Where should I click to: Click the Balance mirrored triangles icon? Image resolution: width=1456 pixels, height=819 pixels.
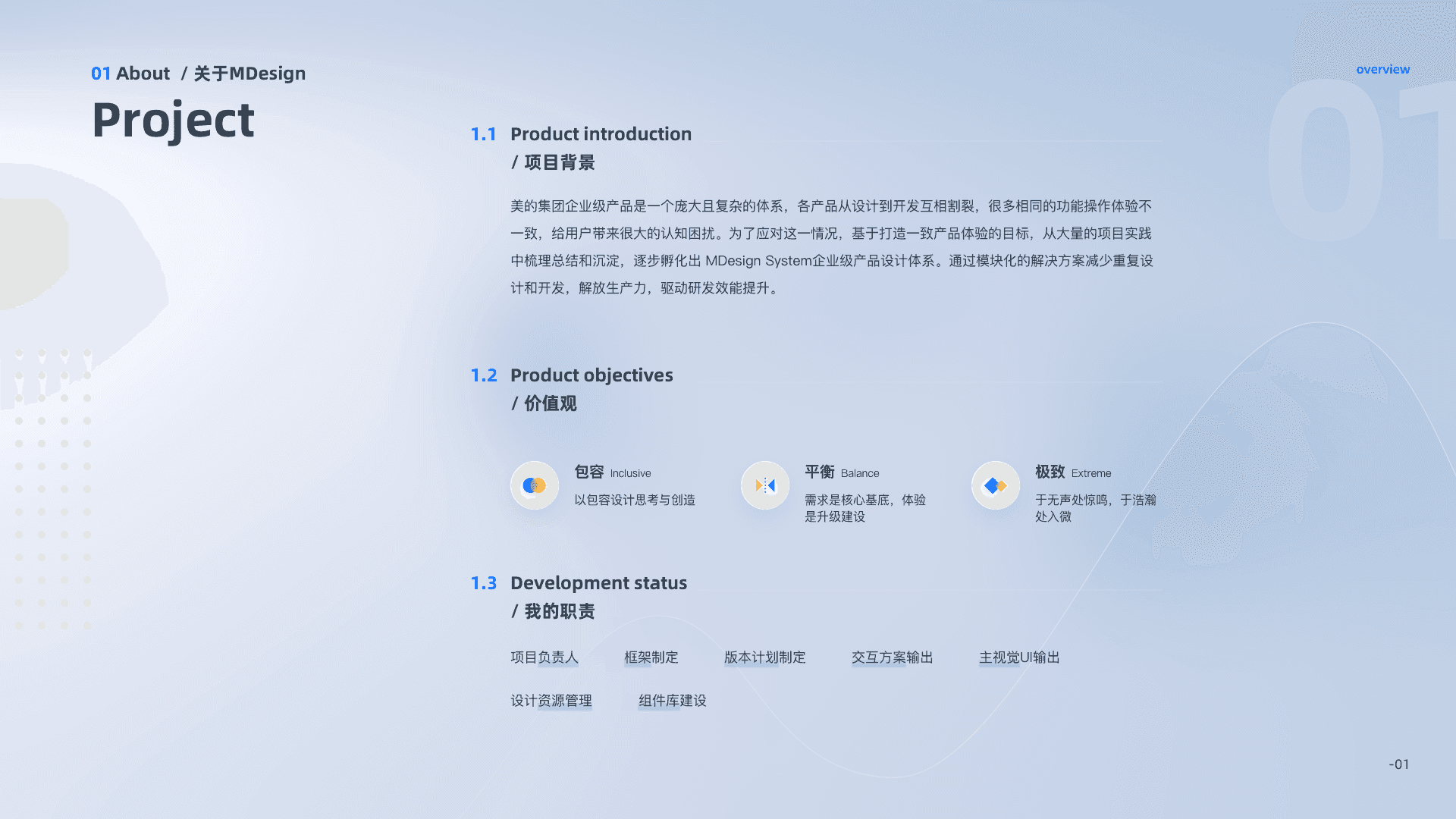coord(765,485)
